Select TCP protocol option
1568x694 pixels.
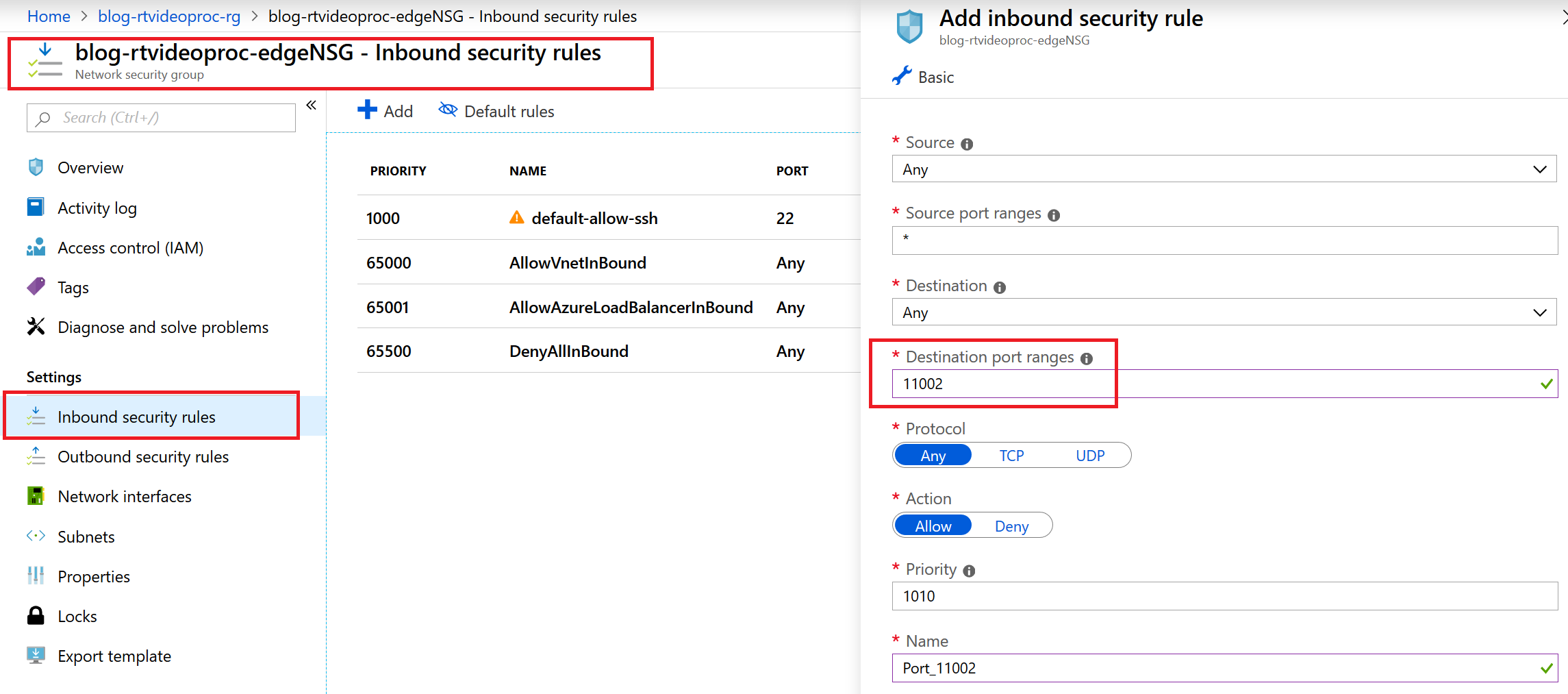pos(1011,456)
